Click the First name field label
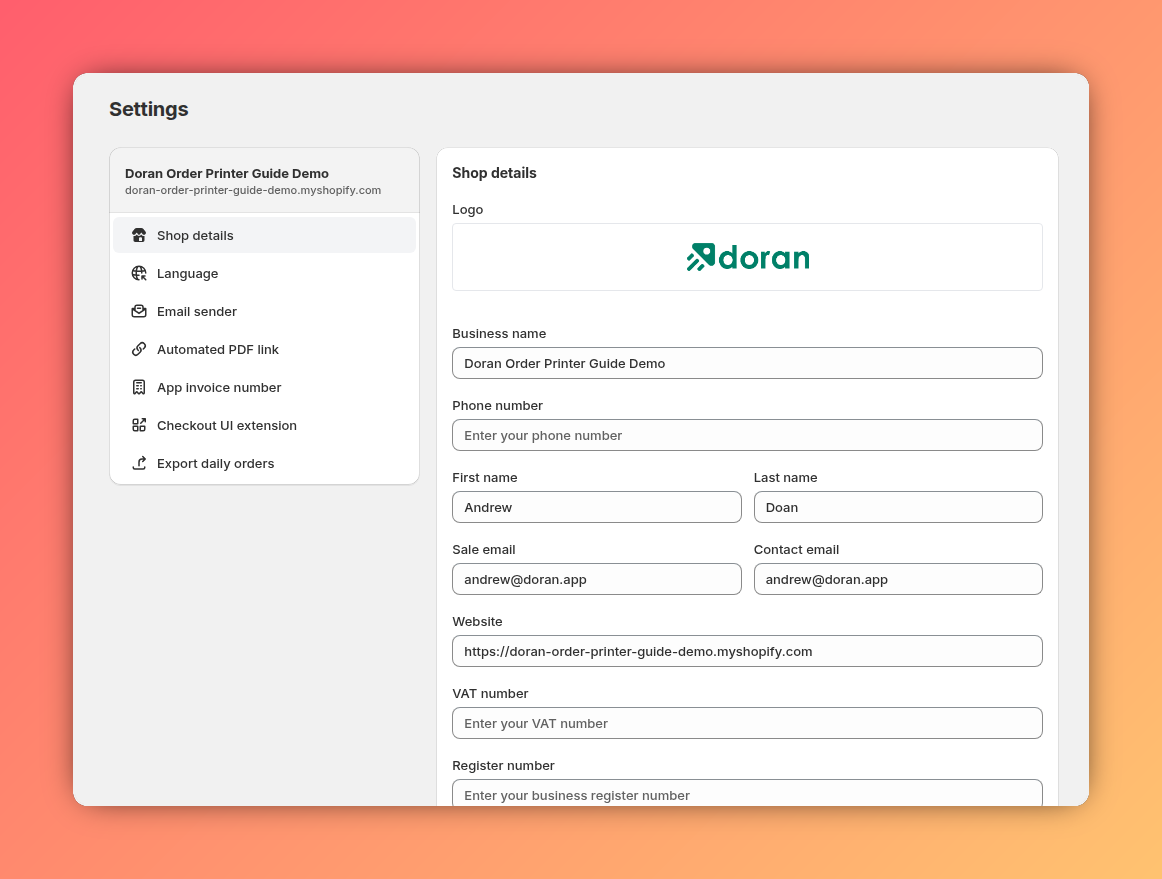This screenshot has width=1162, height=879. pyautogui.click(x=485, y=477)
